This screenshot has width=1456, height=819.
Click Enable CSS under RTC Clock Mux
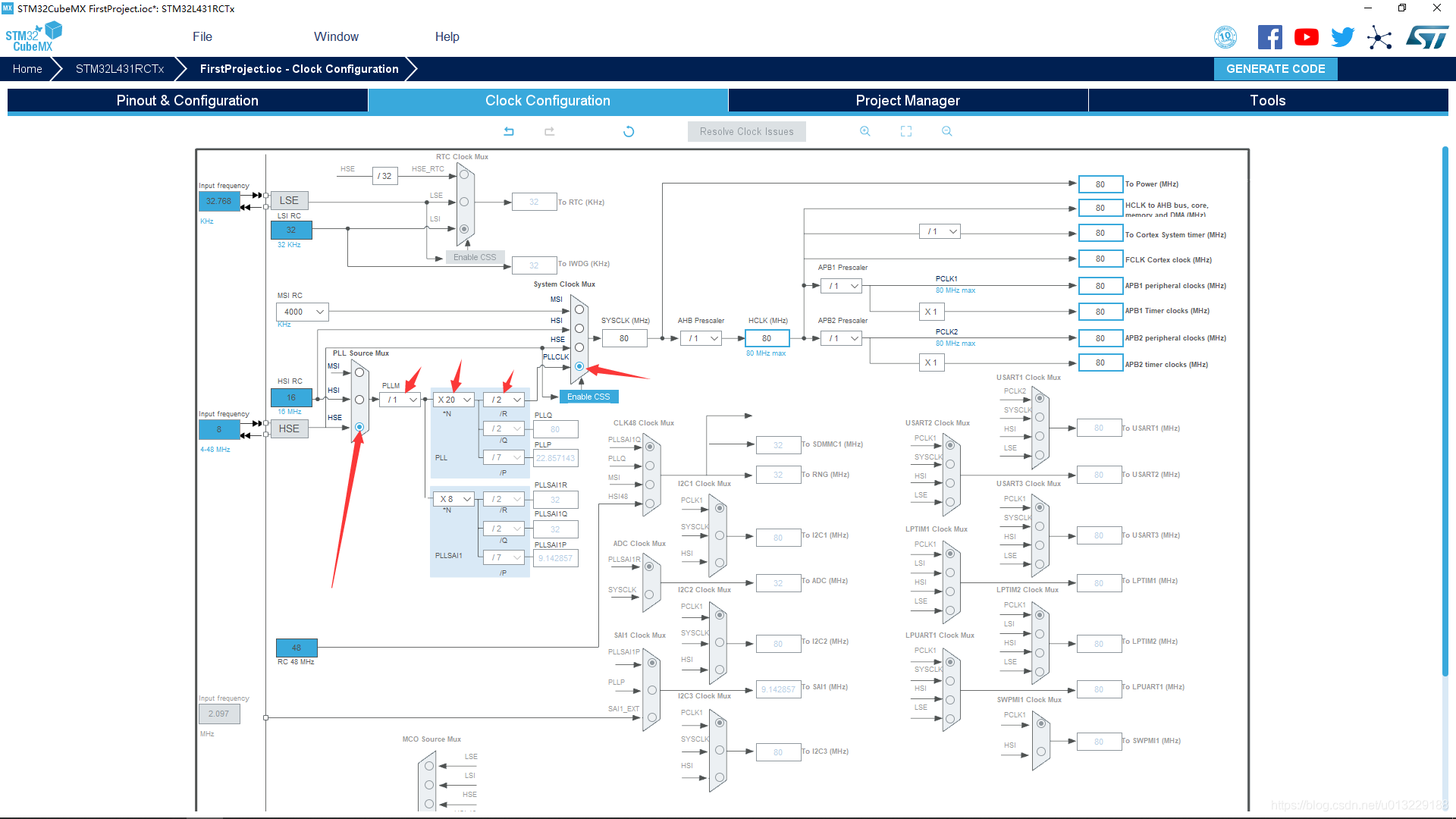475,257
